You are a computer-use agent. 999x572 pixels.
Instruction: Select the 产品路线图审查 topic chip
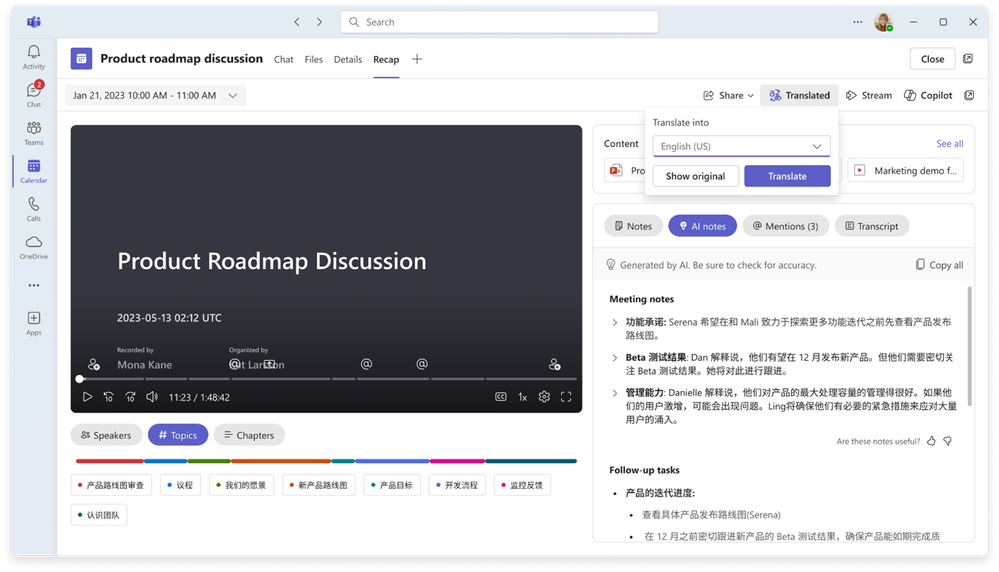tap(111, 485)
